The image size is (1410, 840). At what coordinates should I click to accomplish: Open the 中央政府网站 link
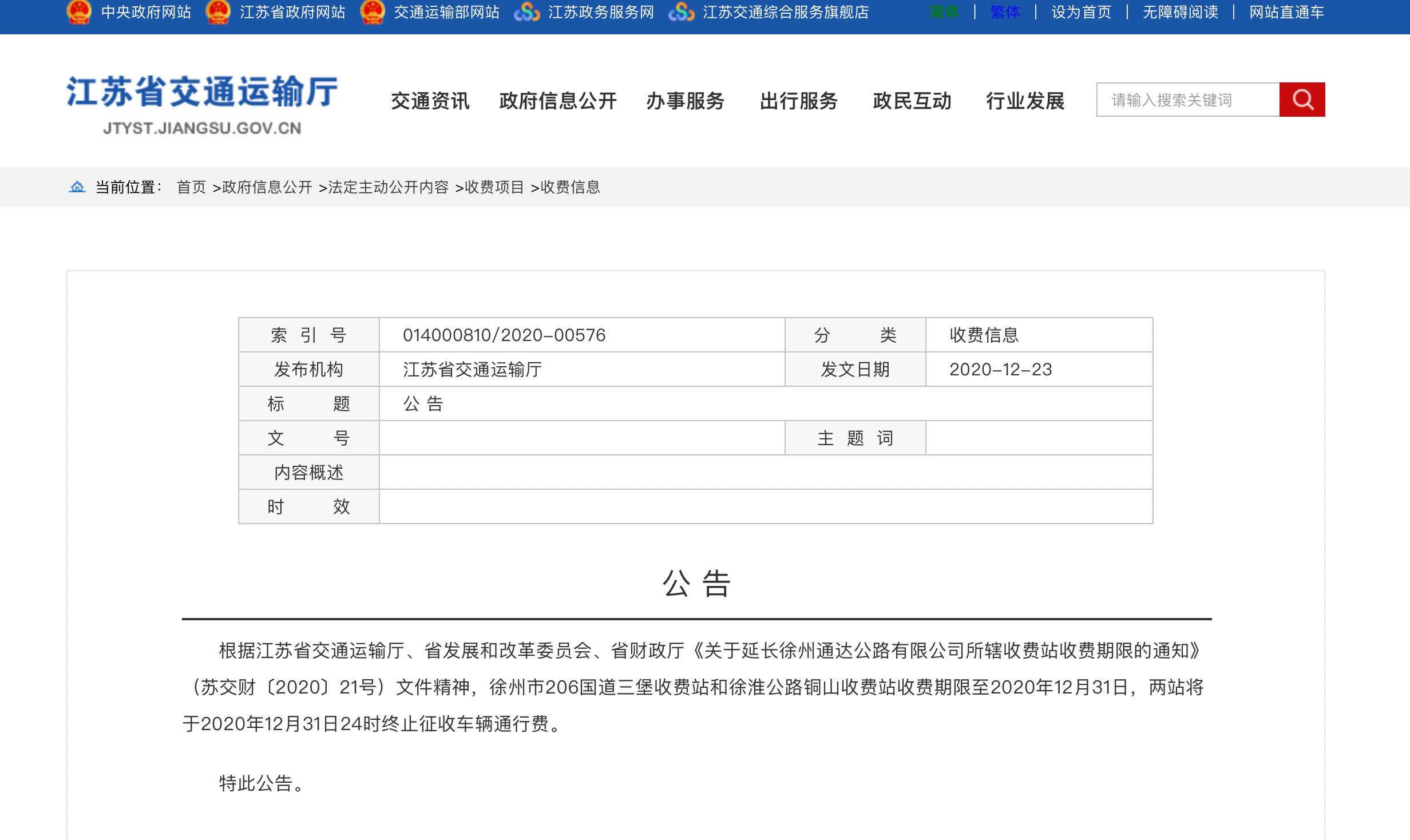tap(146, 12)
